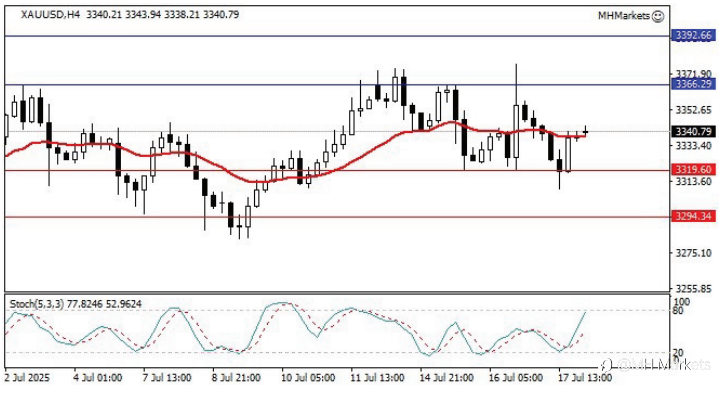Click the 3392.66 resistance price label
This screenshot has width=720, height=393.
693,35
